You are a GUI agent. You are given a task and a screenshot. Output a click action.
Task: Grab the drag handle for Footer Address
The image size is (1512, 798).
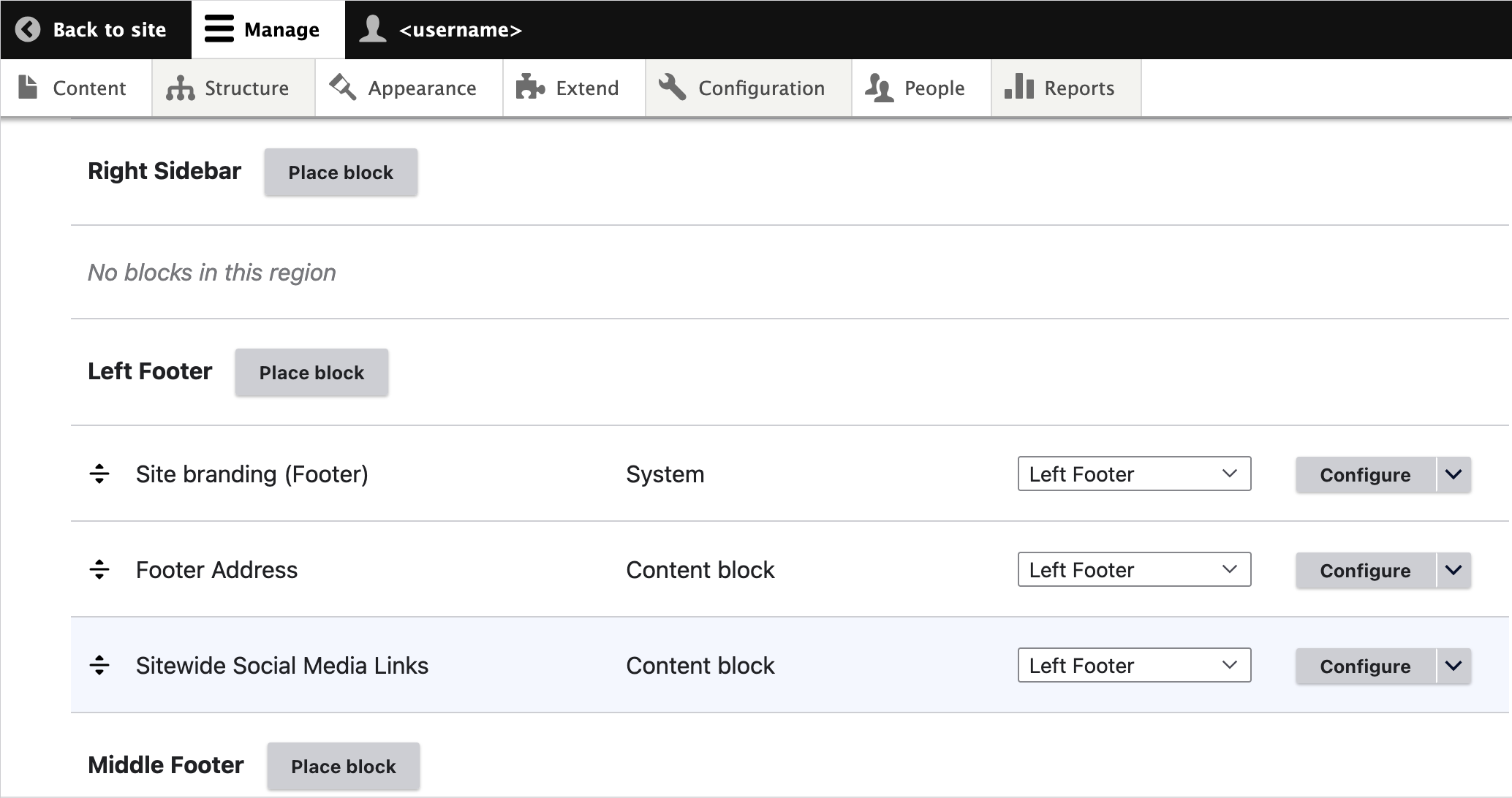click(x=99, y=570)
